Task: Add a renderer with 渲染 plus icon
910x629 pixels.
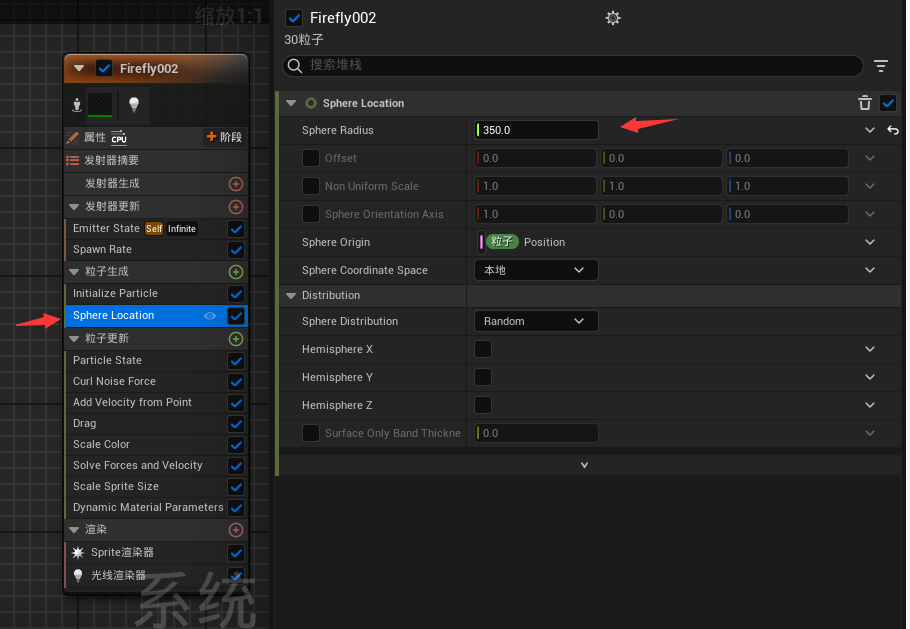Action: [x=236, y=530]
